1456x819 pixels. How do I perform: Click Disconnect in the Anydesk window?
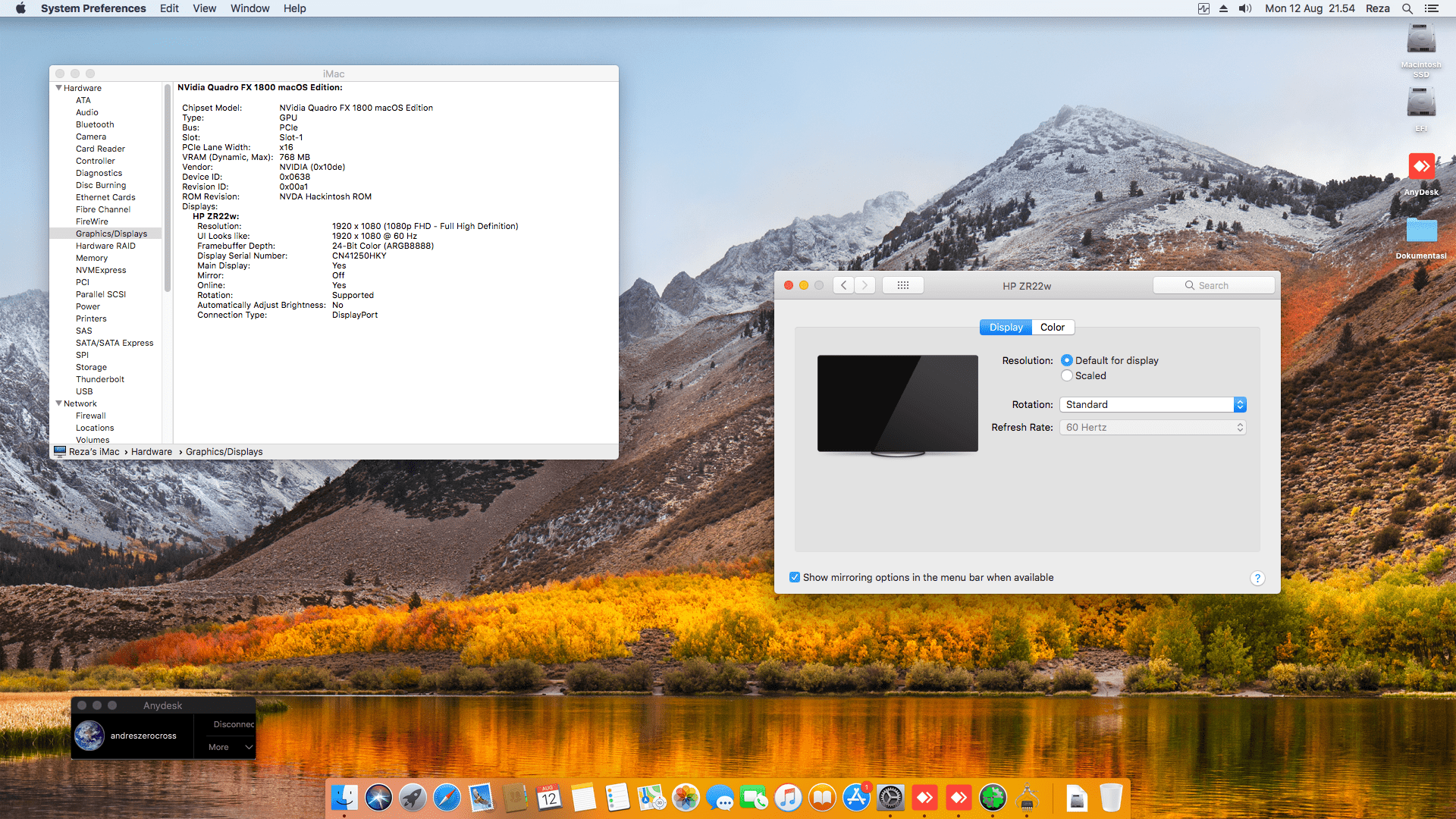pyautogui.click(x=233, y=724)
